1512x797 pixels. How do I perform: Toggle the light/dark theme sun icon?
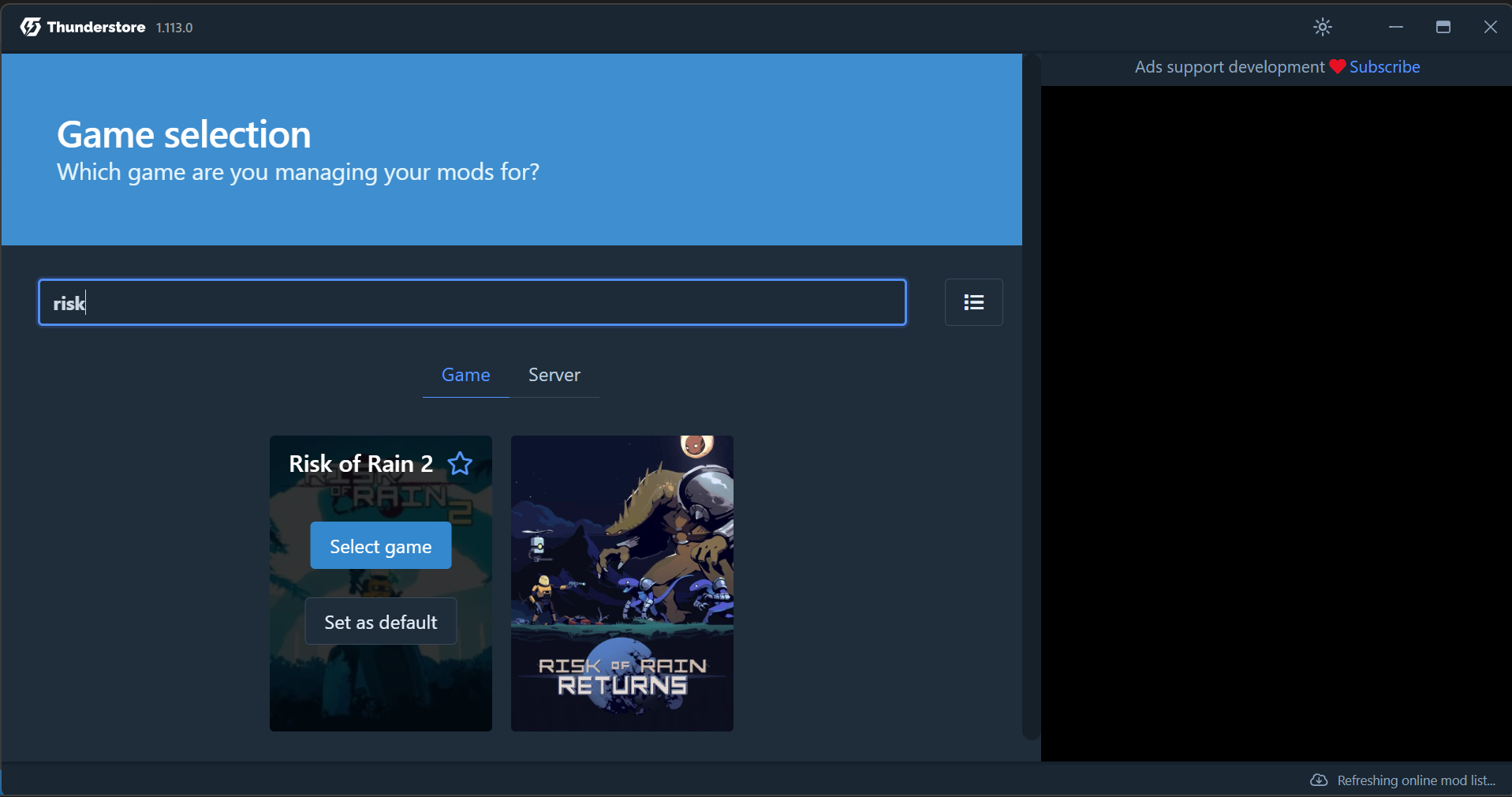click(1323, 27)
